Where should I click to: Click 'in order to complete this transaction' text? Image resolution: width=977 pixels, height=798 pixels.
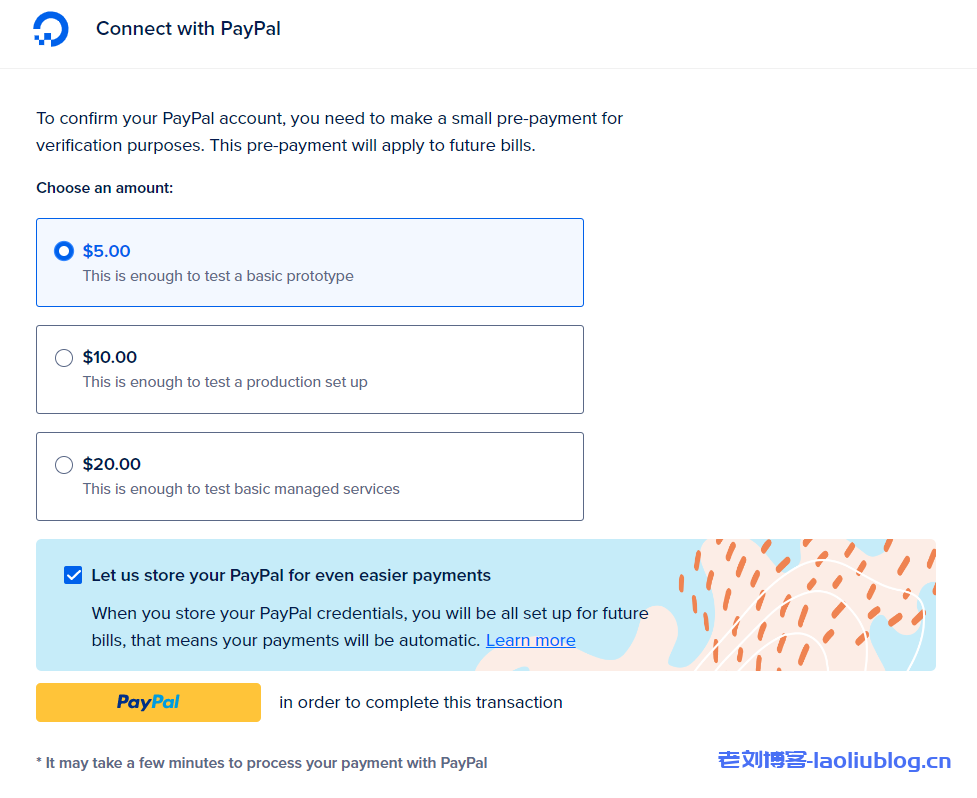click(421, 702)
